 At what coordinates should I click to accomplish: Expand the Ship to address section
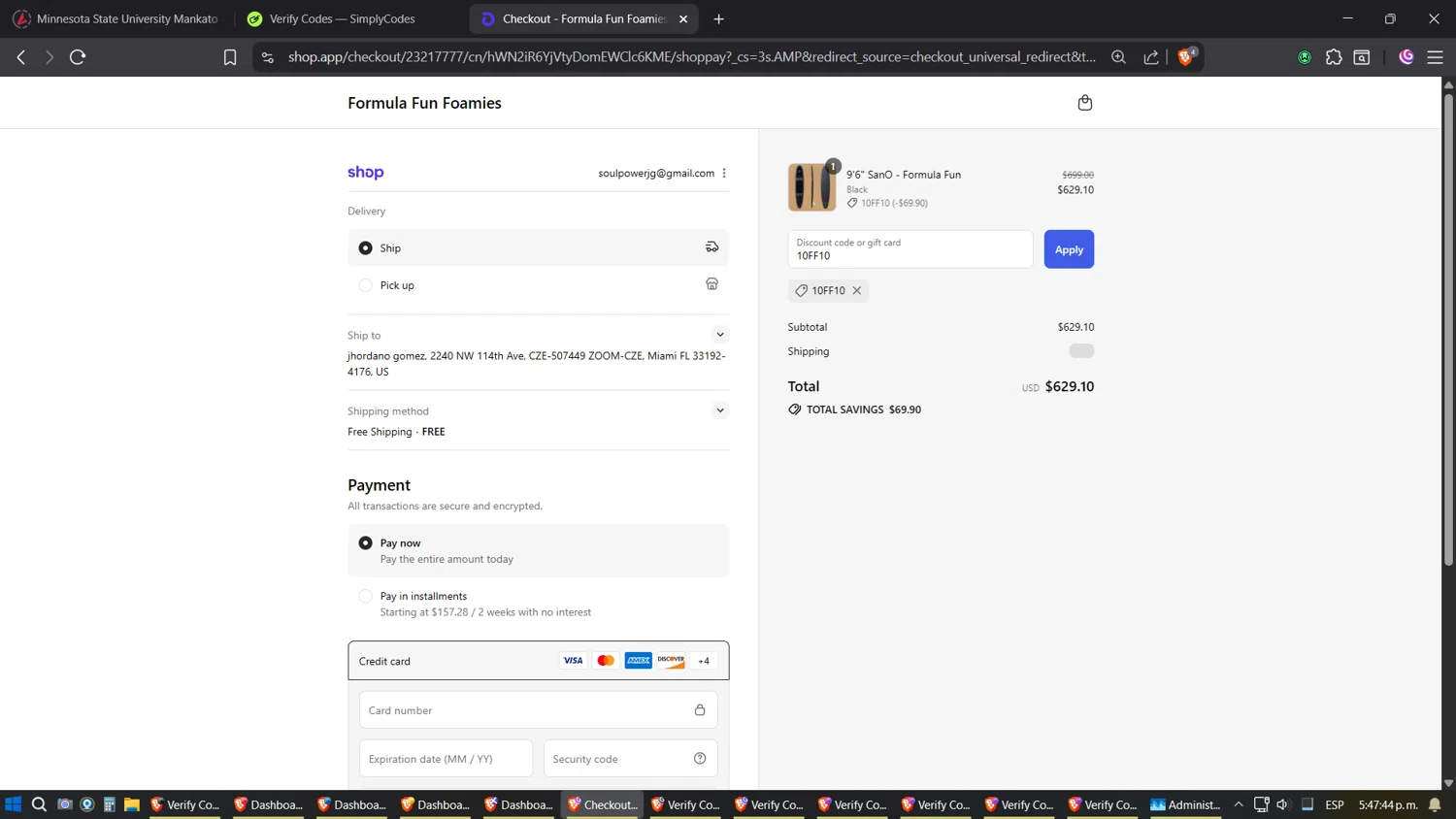click(x=720, y=335)
